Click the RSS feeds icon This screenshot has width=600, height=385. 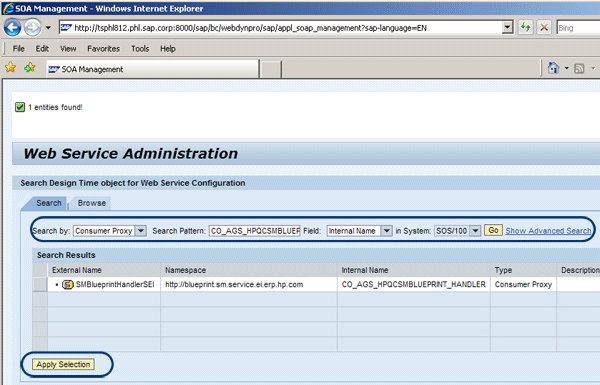(579, 69)
